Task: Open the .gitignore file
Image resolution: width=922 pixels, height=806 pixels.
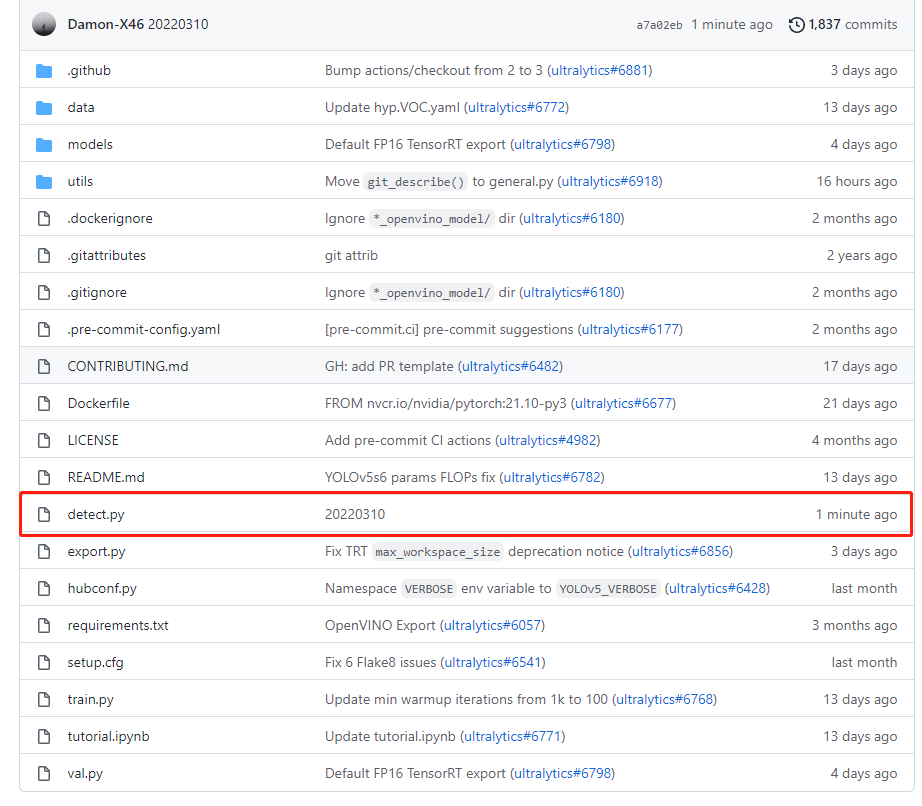Action: [97, 293]
